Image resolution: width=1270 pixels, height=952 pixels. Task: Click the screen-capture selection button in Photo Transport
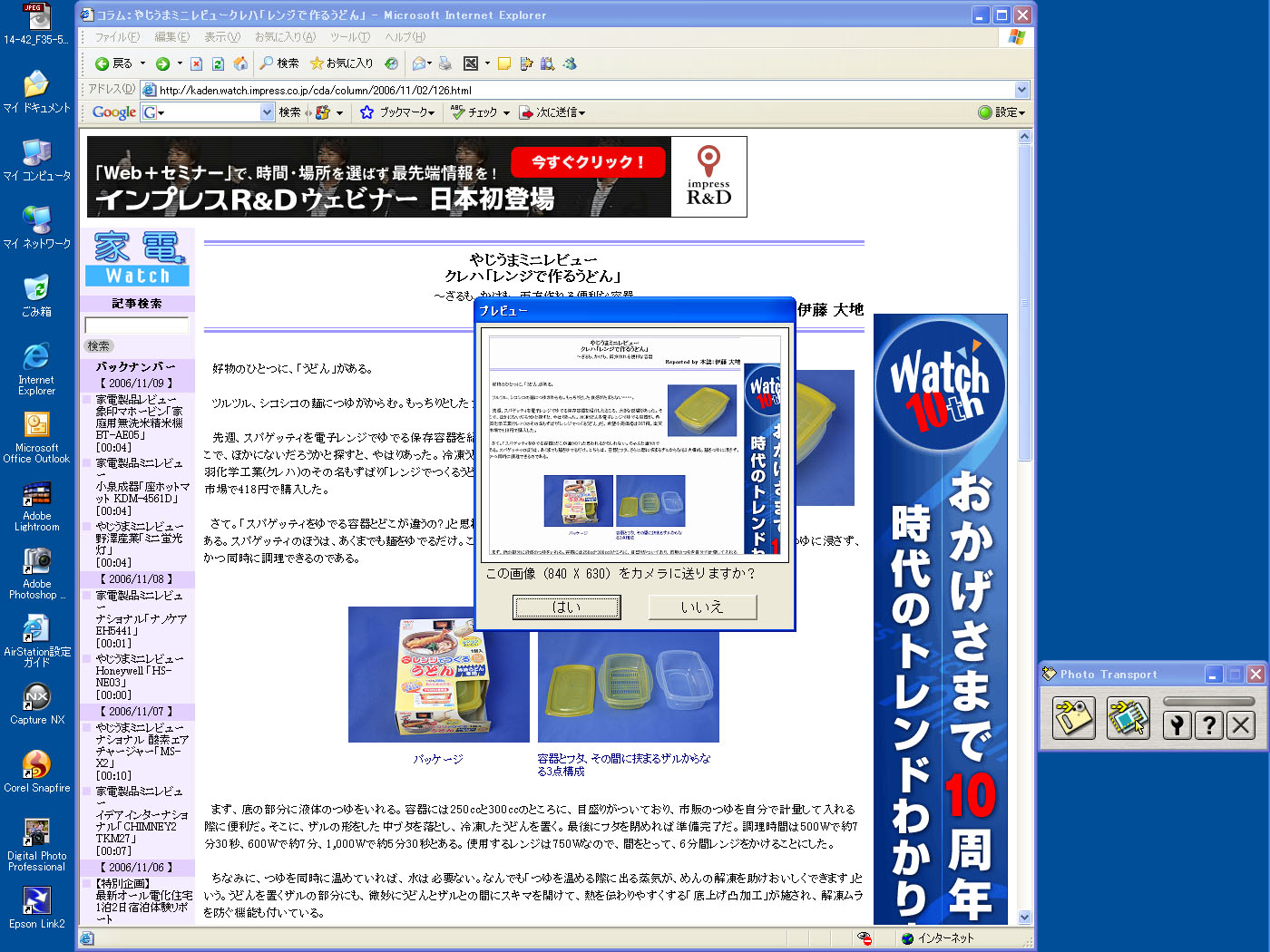click(x=1128, y=719)
